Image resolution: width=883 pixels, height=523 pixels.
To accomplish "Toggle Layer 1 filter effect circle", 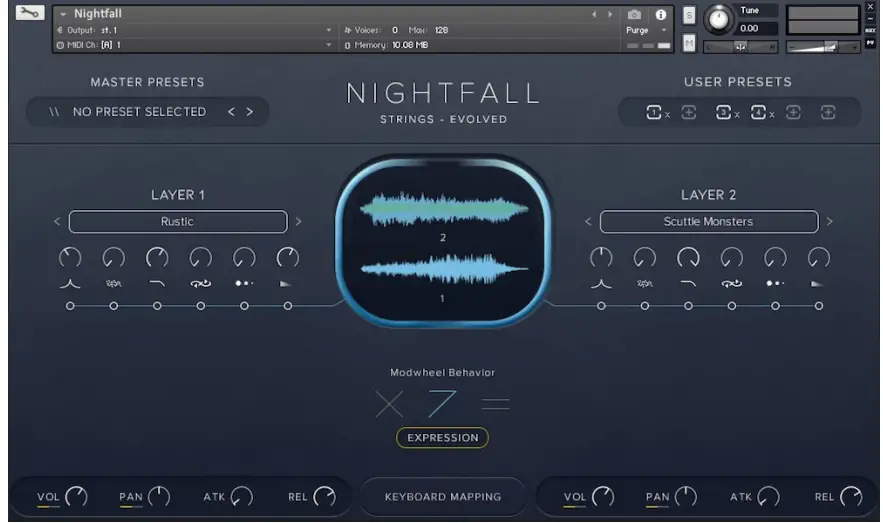I will 157,306.
